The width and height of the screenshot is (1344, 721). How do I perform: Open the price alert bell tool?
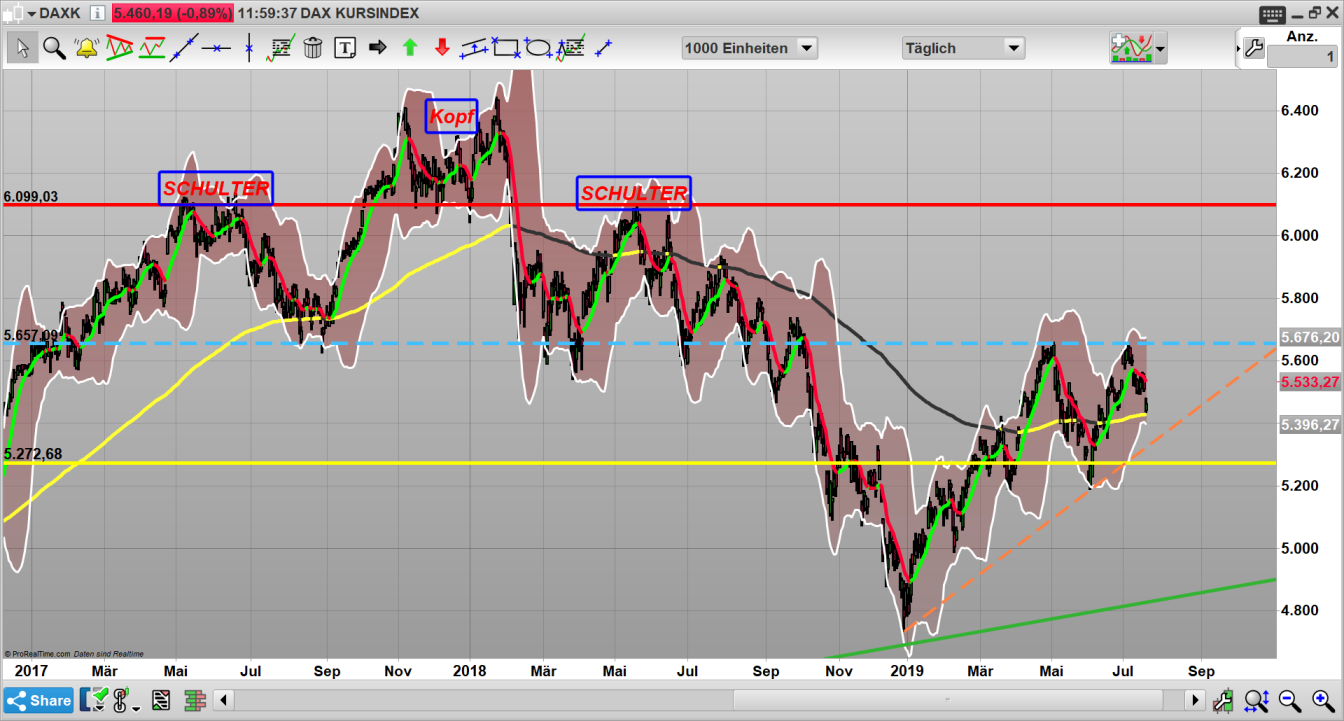click(x=86, y=47)
